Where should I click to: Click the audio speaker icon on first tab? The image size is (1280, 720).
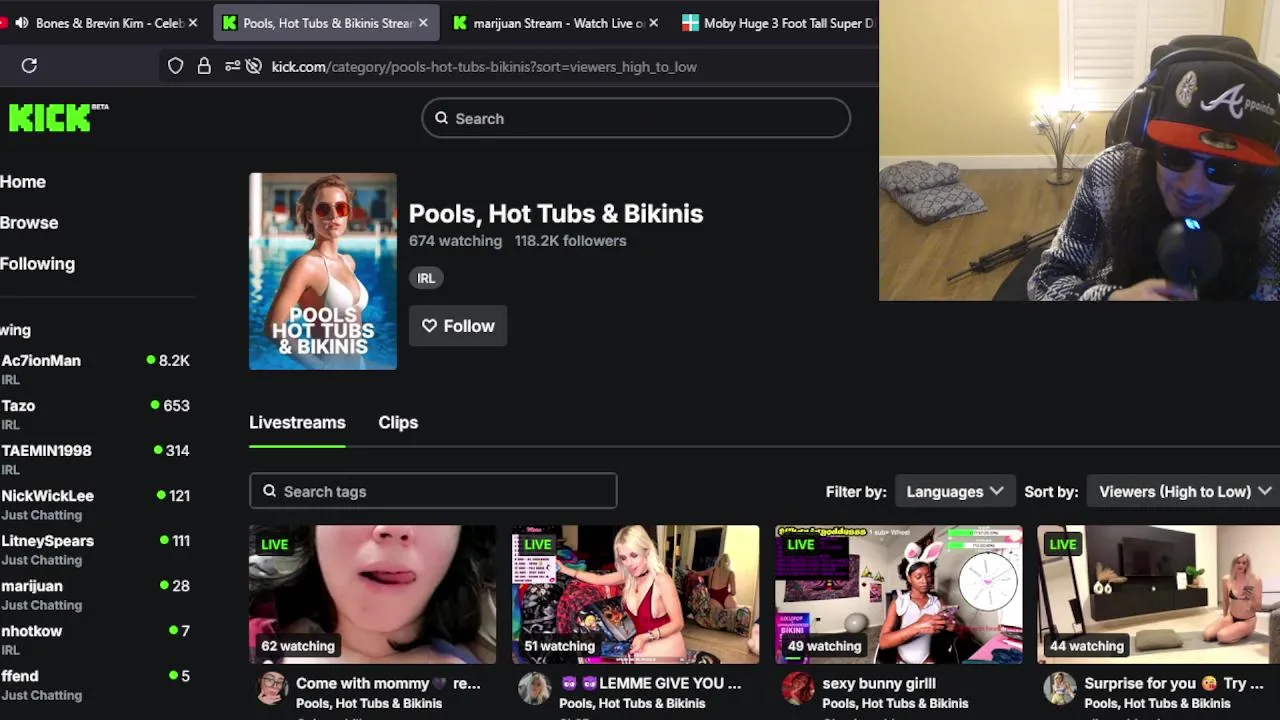(x=21, y=23)
